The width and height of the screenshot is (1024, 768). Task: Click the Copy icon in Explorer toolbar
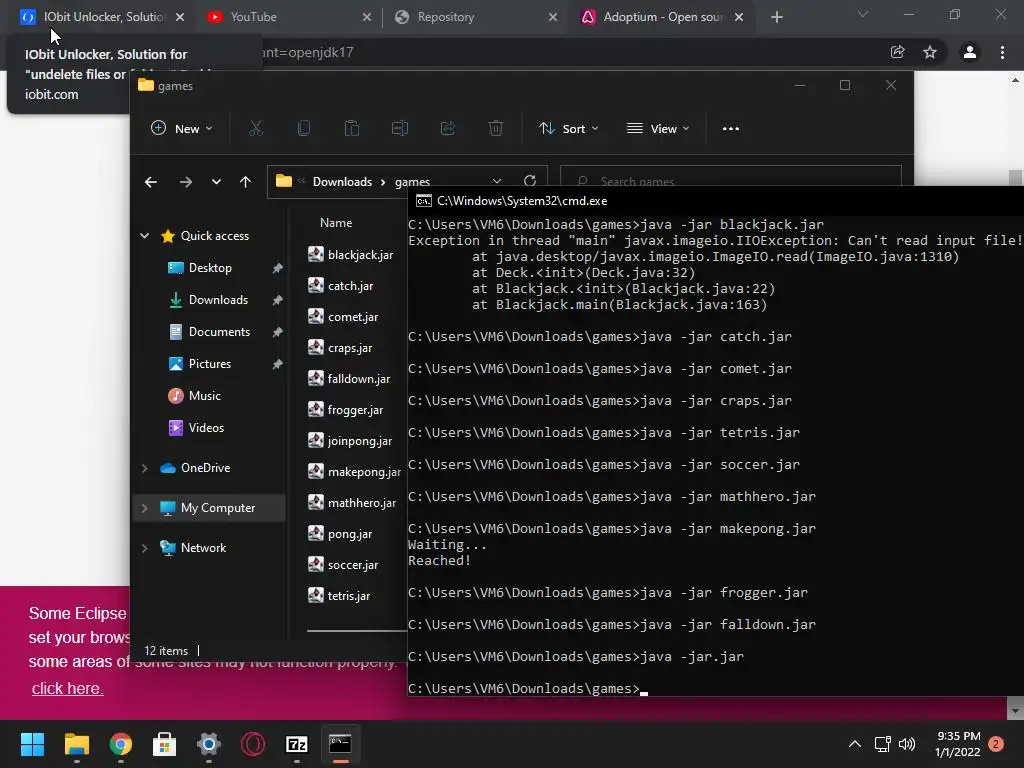[x=304, y=129]
